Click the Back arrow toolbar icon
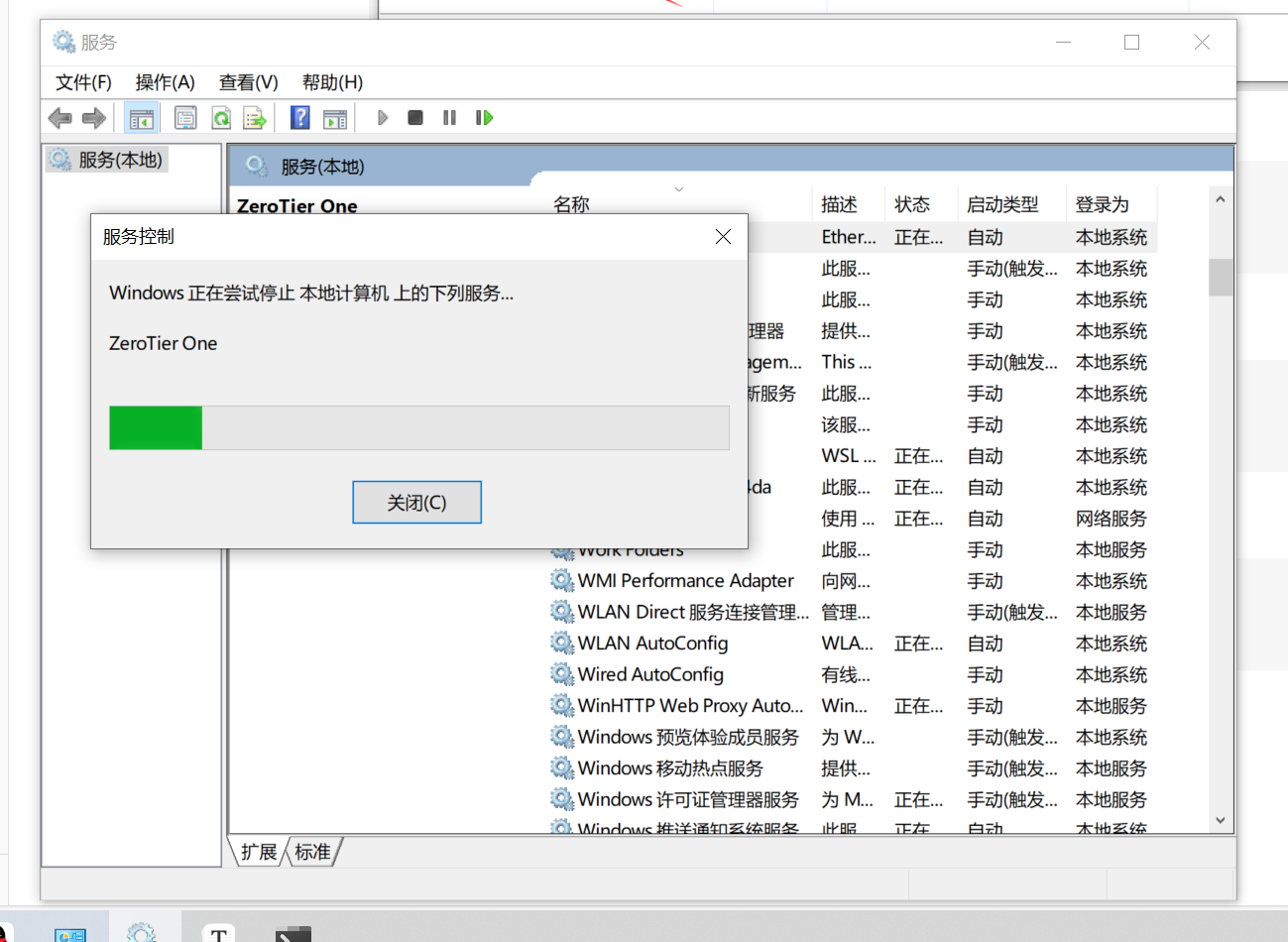 click(x=60, y=118)
